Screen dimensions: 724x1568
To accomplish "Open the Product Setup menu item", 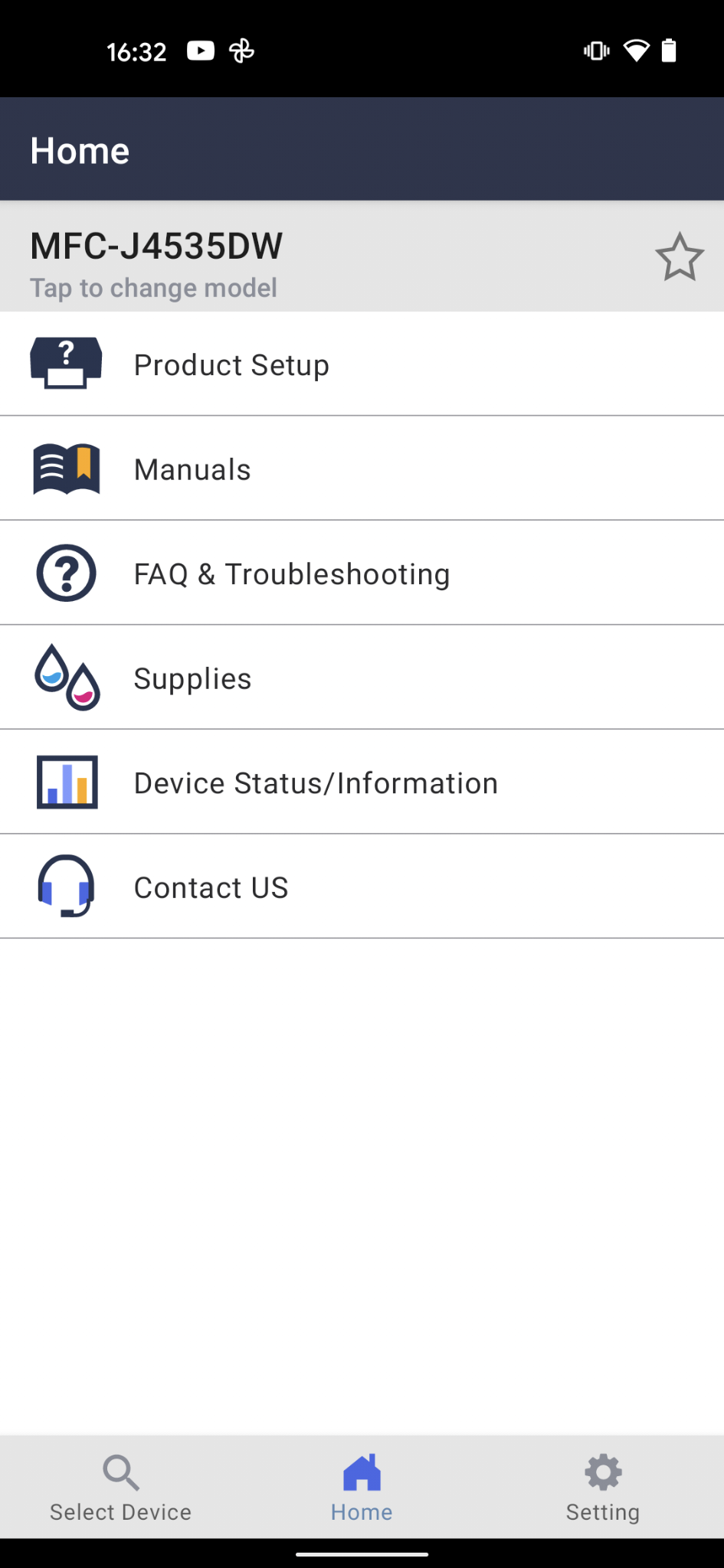I will tap(231, 365).
